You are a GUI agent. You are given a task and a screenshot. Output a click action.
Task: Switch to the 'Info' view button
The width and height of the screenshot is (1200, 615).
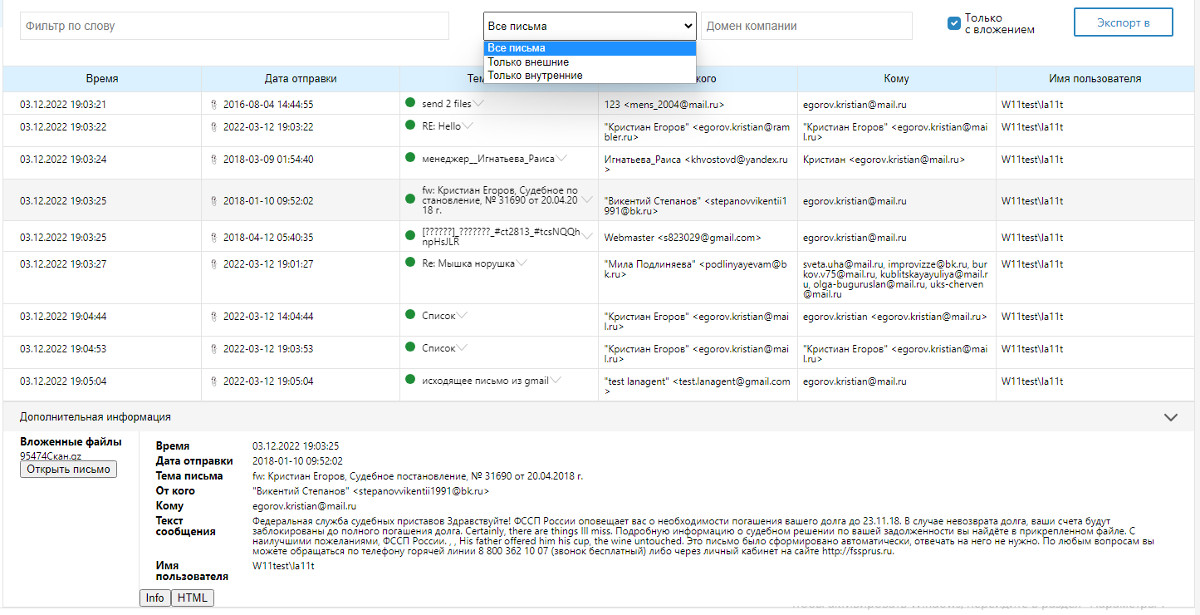(x=155, y=598)
